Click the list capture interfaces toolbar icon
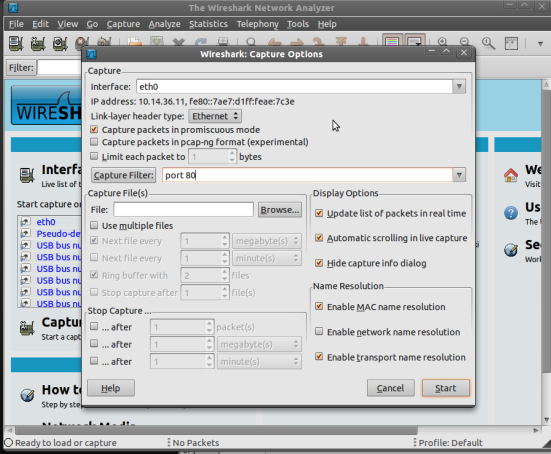551x454 pixels. 16,44
